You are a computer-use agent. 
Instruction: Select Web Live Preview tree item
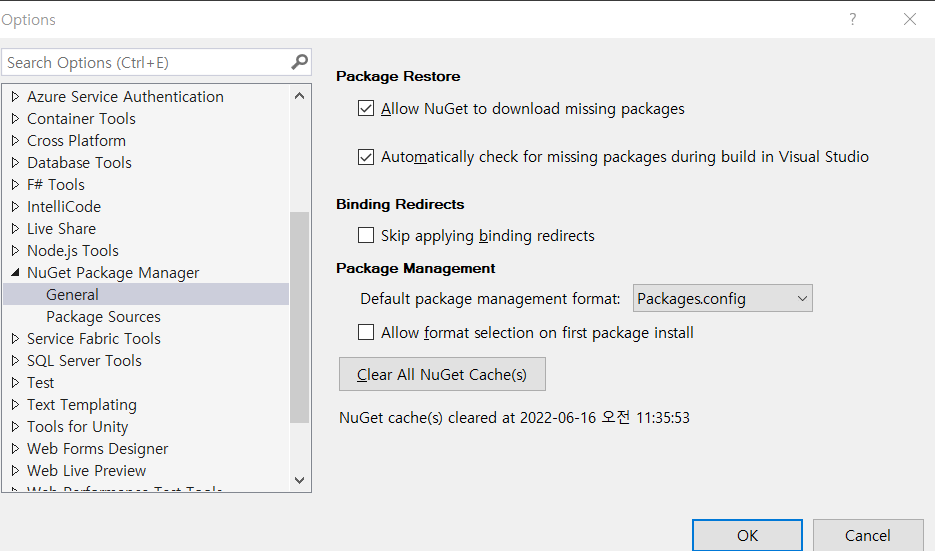click(x=86, y=470)
